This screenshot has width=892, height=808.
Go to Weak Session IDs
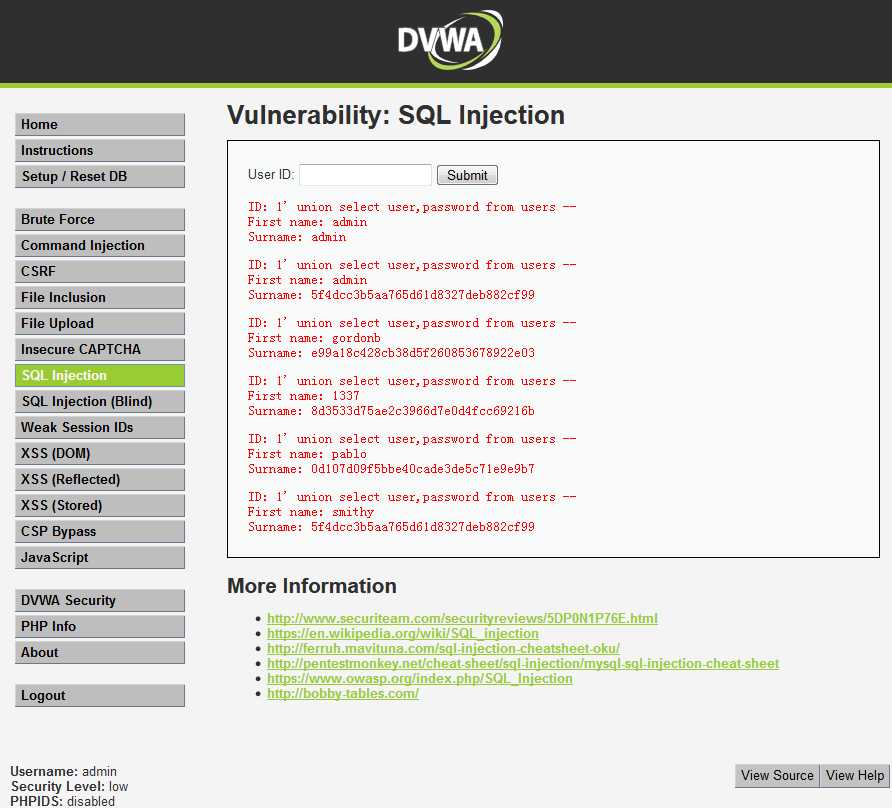(x=100, y=427)
